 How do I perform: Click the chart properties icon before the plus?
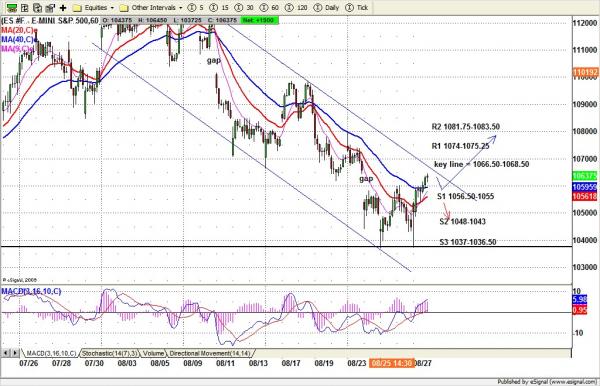[50, 7]
